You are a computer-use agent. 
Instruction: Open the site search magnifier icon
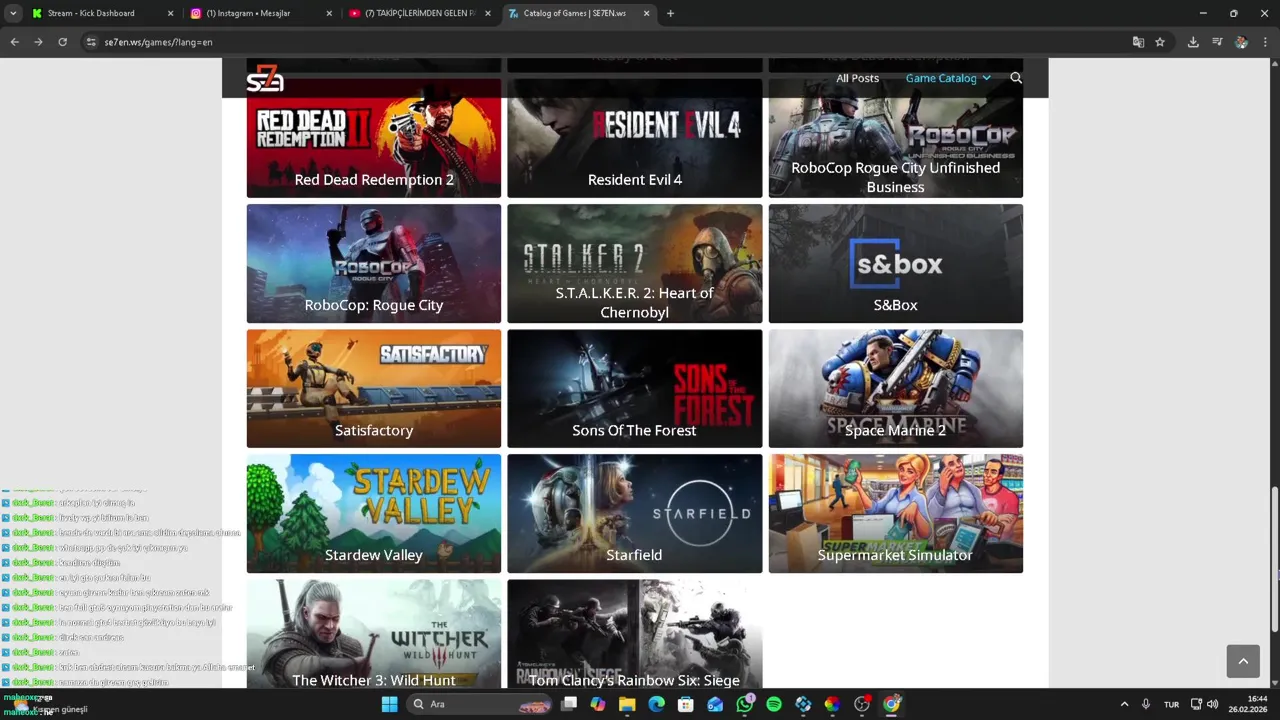(x=1016, y=78)
